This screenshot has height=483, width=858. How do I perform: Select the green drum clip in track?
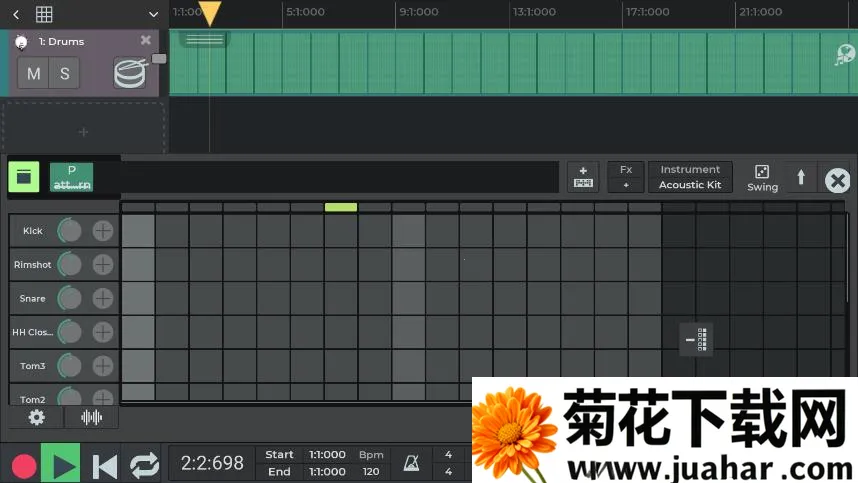tap(513, 62)
